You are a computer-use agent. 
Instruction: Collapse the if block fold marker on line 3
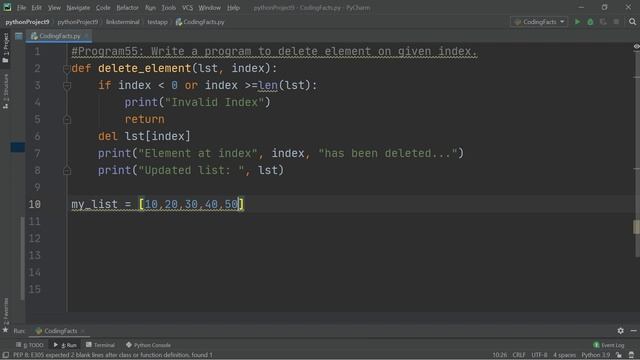click(x=67, y=86)
